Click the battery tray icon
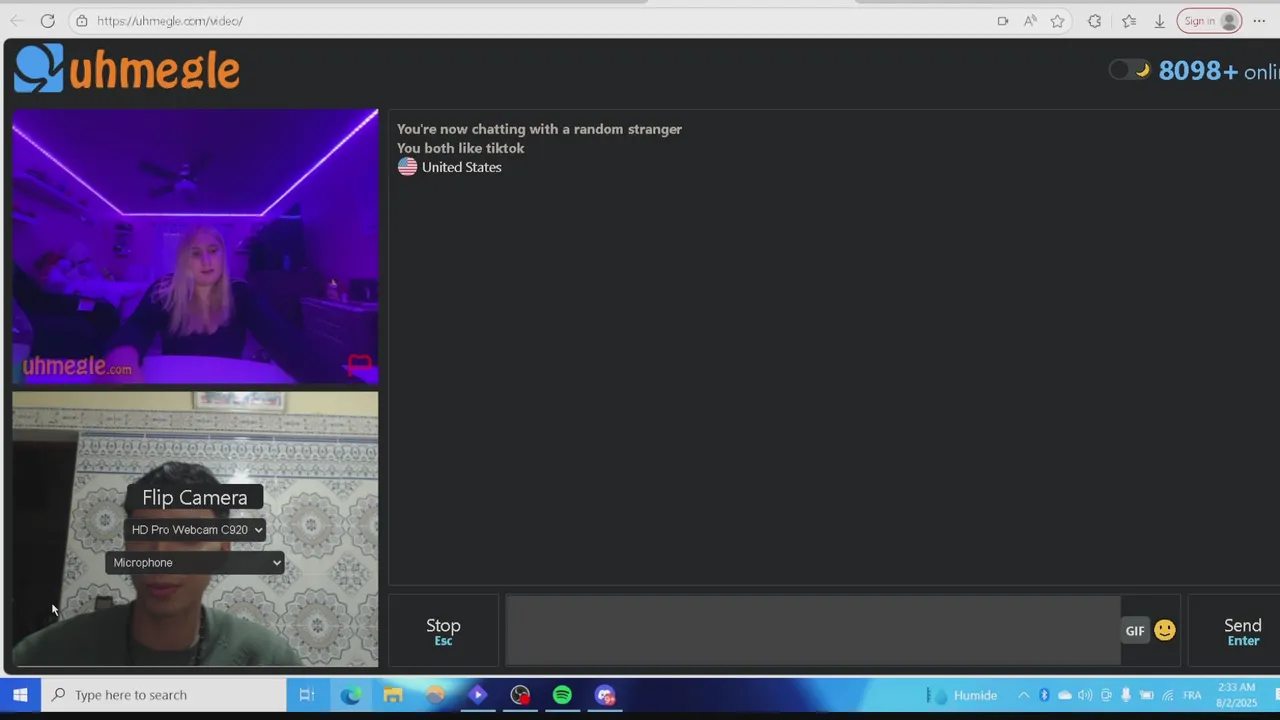1280x720 pixels. tap(1146, 695)
